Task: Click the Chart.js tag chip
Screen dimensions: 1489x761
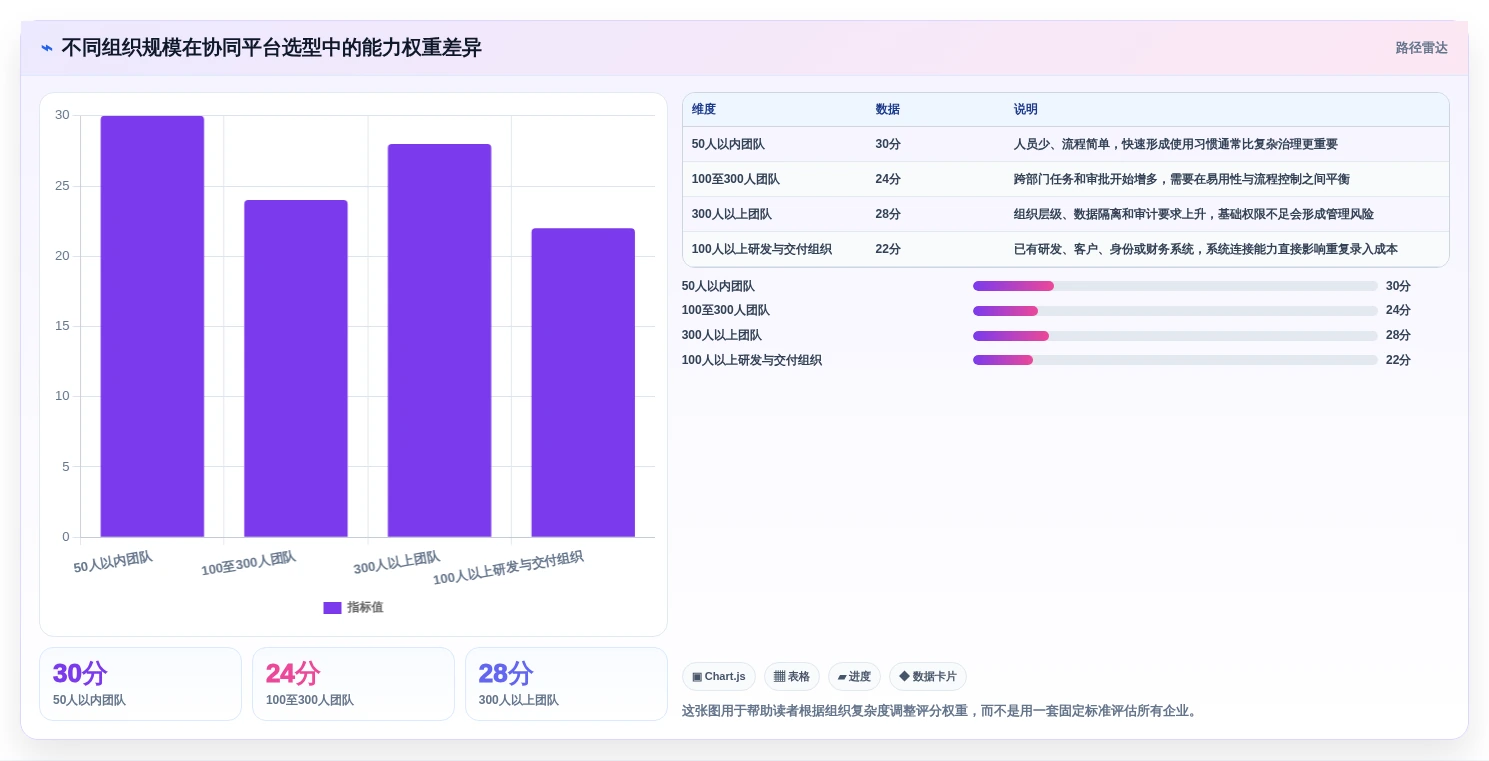Action: (719, 677)
